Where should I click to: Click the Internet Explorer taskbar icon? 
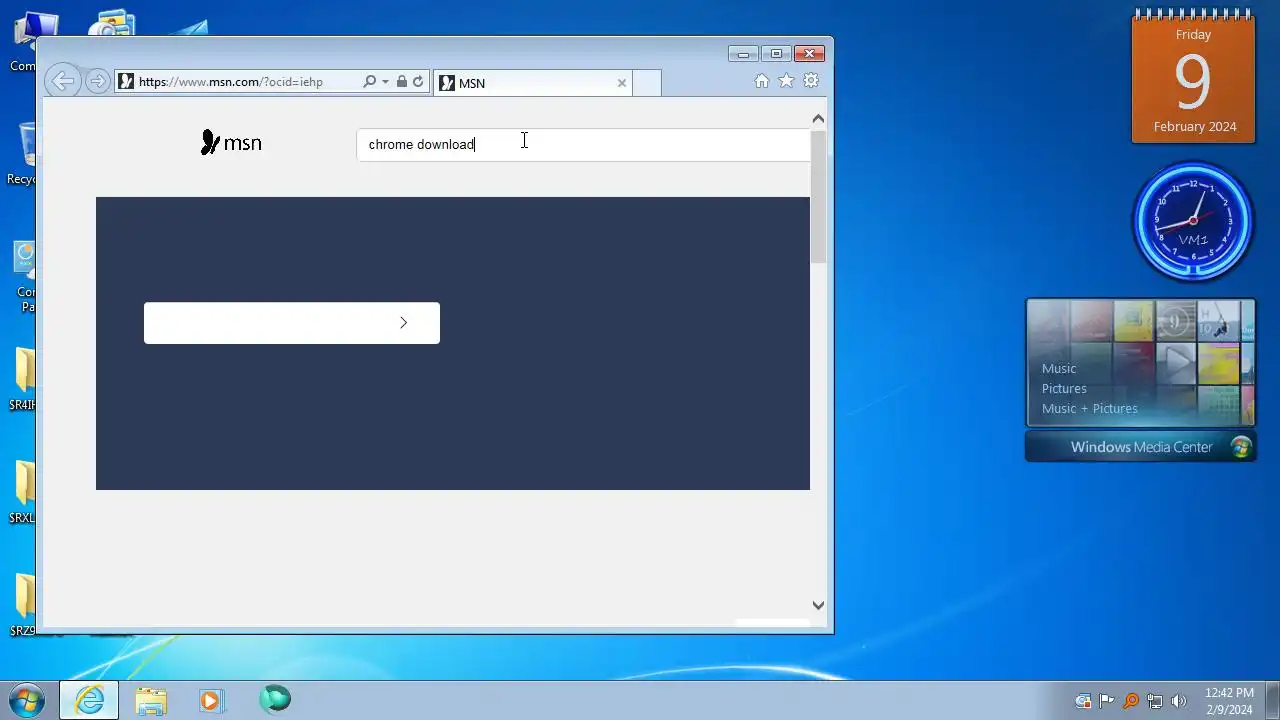[x=89, y=700]
